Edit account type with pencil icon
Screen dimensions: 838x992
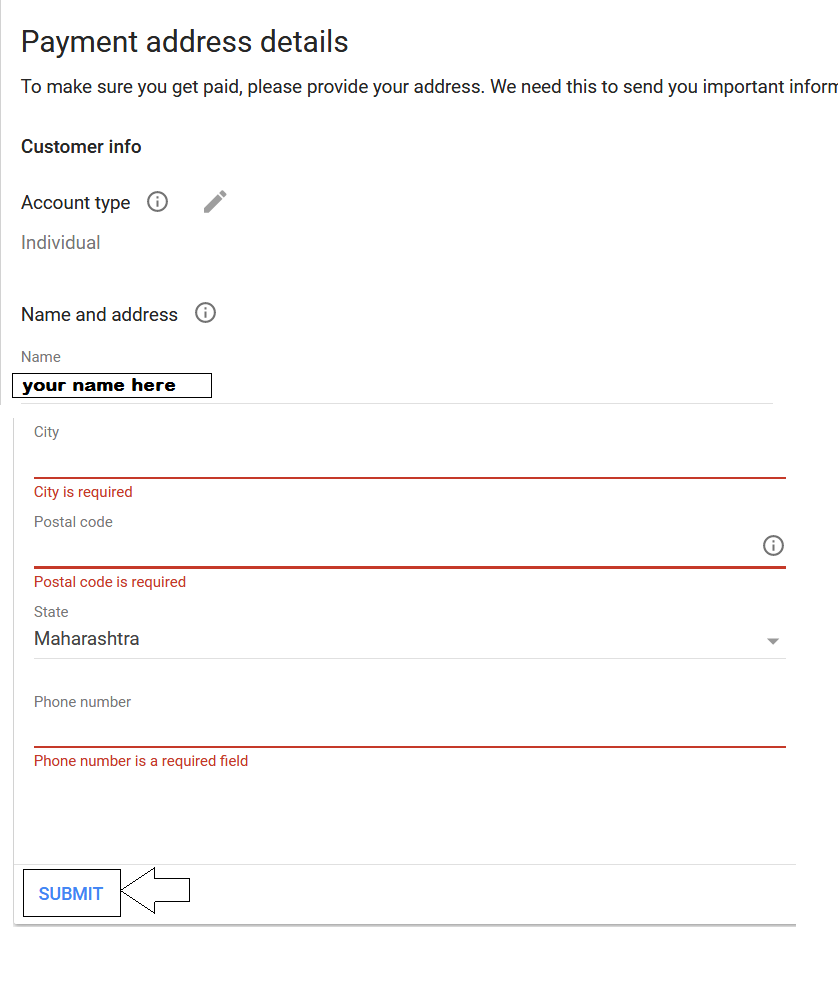coord(215,202)
